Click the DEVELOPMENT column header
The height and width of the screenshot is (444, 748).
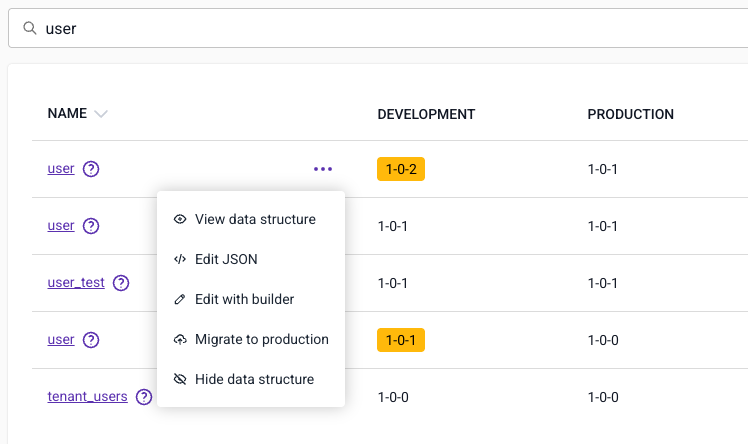click(x=426, y=114)
